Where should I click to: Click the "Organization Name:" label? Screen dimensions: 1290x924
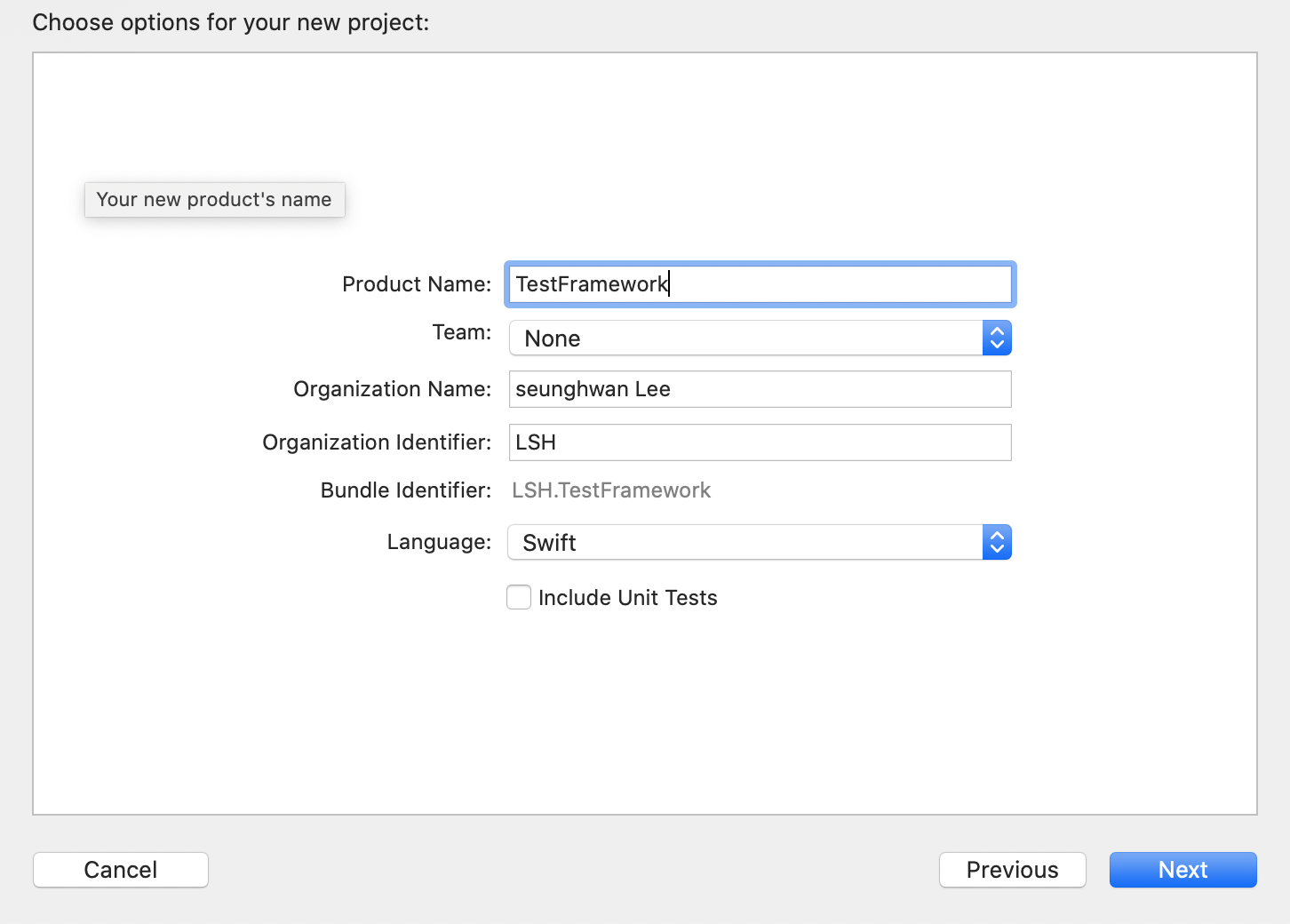(392, 389)
